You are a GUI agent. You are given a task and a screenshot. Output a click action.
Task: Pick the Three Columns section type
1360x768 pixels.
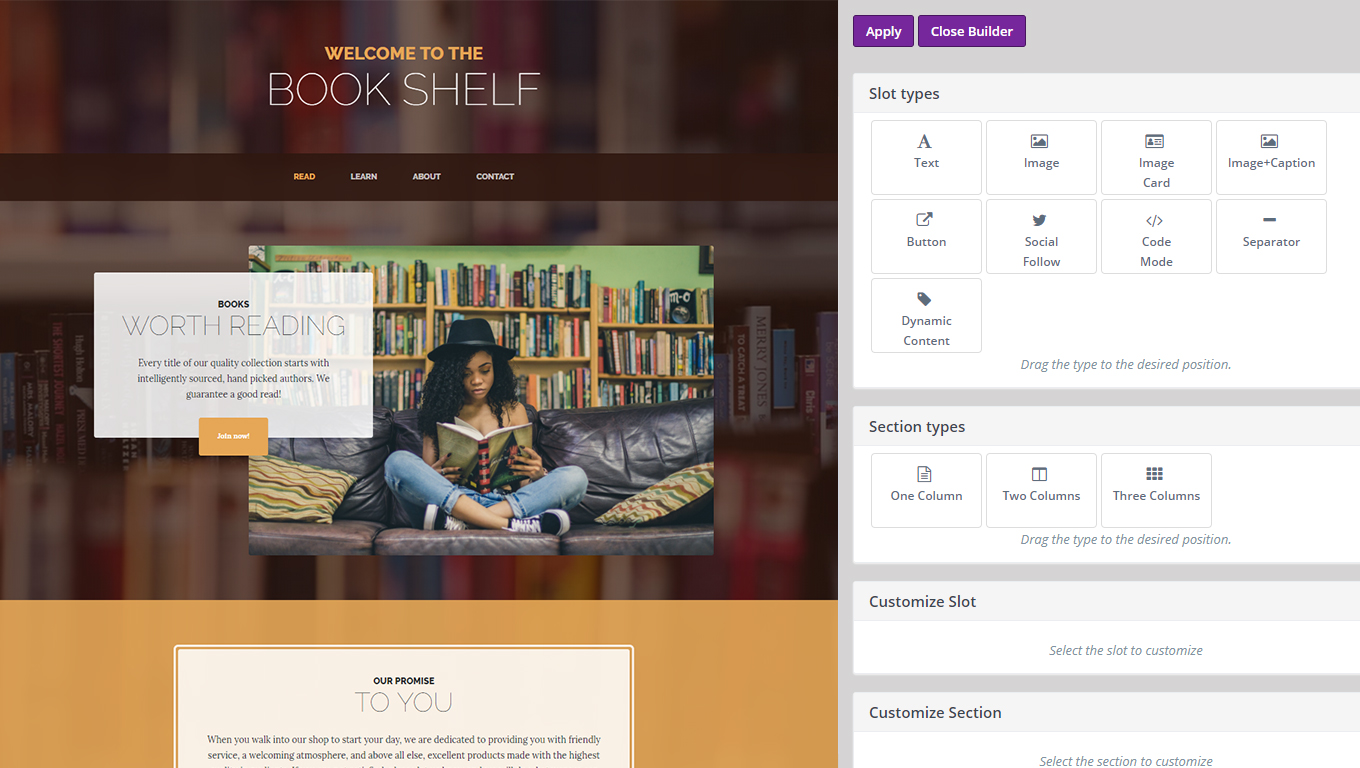click(1156, 490)
